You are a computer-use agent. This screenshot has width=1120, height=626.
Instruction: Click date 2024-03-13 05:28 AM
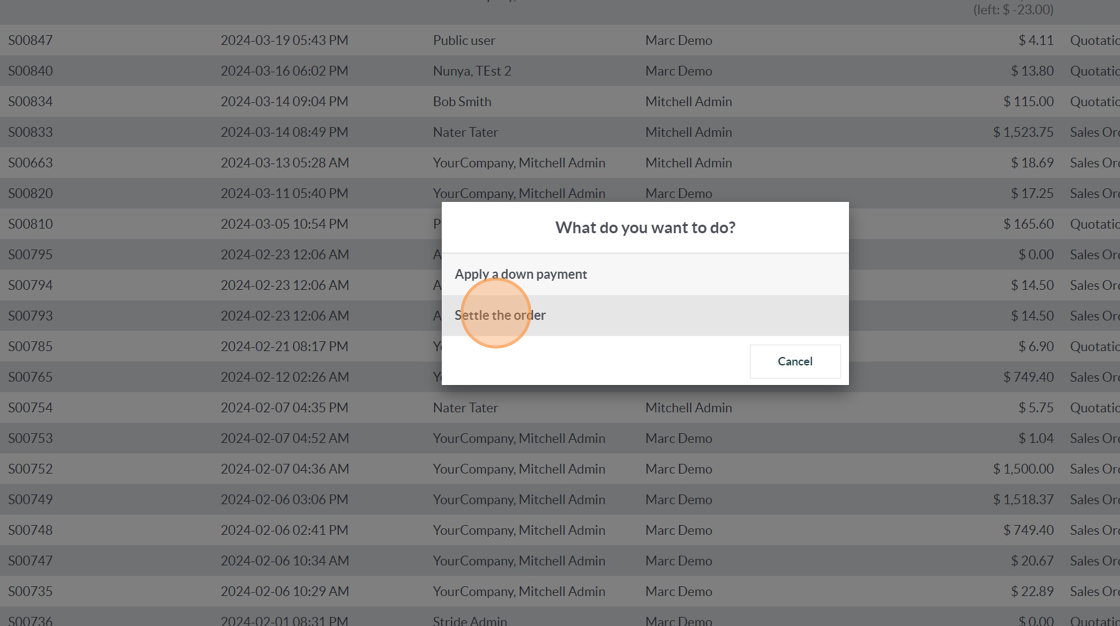284,163
